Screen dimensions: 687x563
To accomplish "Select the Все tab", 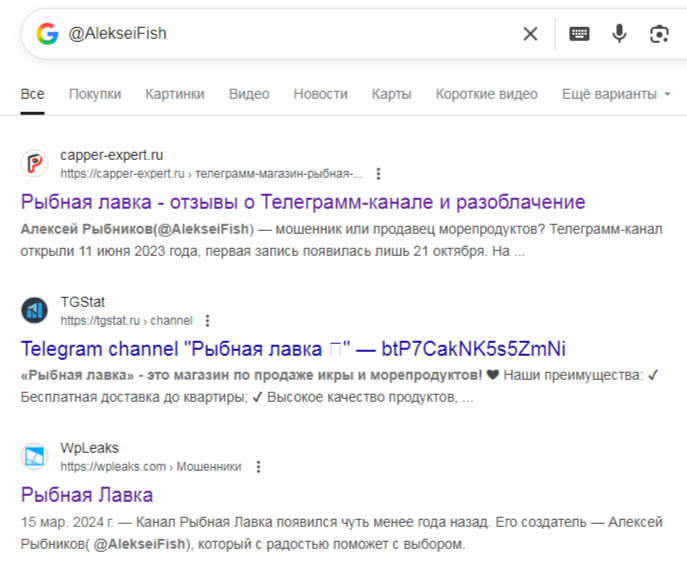I will pyautogui.click(x=32, y=94).
